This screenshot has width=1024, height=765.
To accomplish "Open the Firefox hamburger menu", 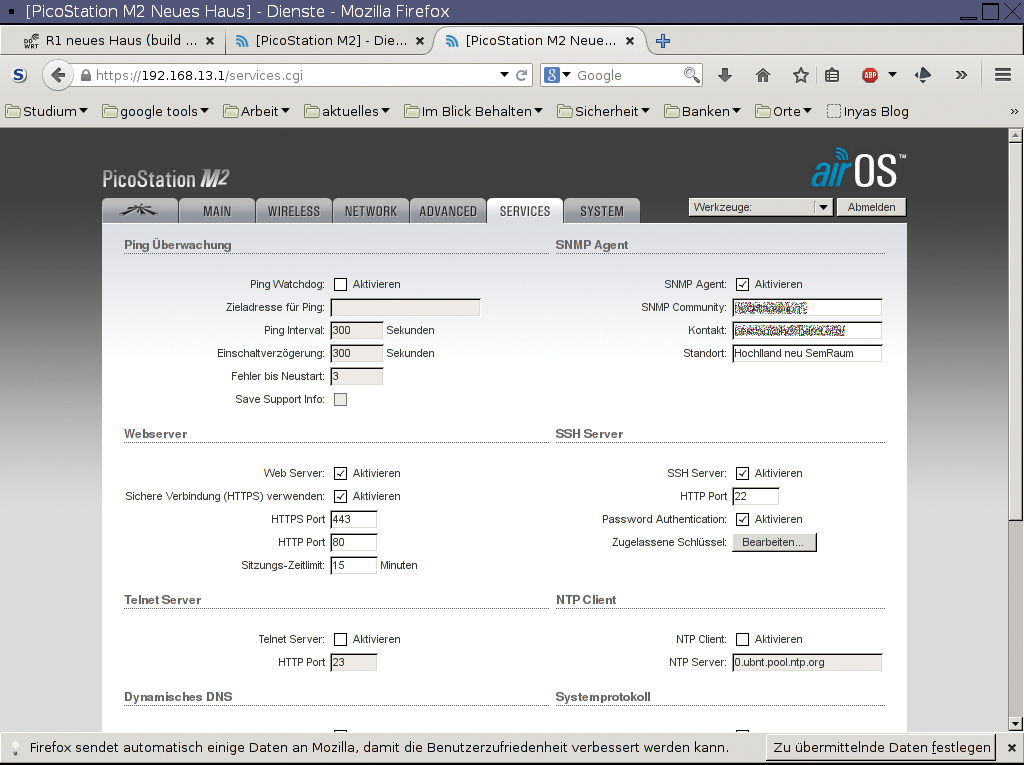I will [x=1003, y=75].
